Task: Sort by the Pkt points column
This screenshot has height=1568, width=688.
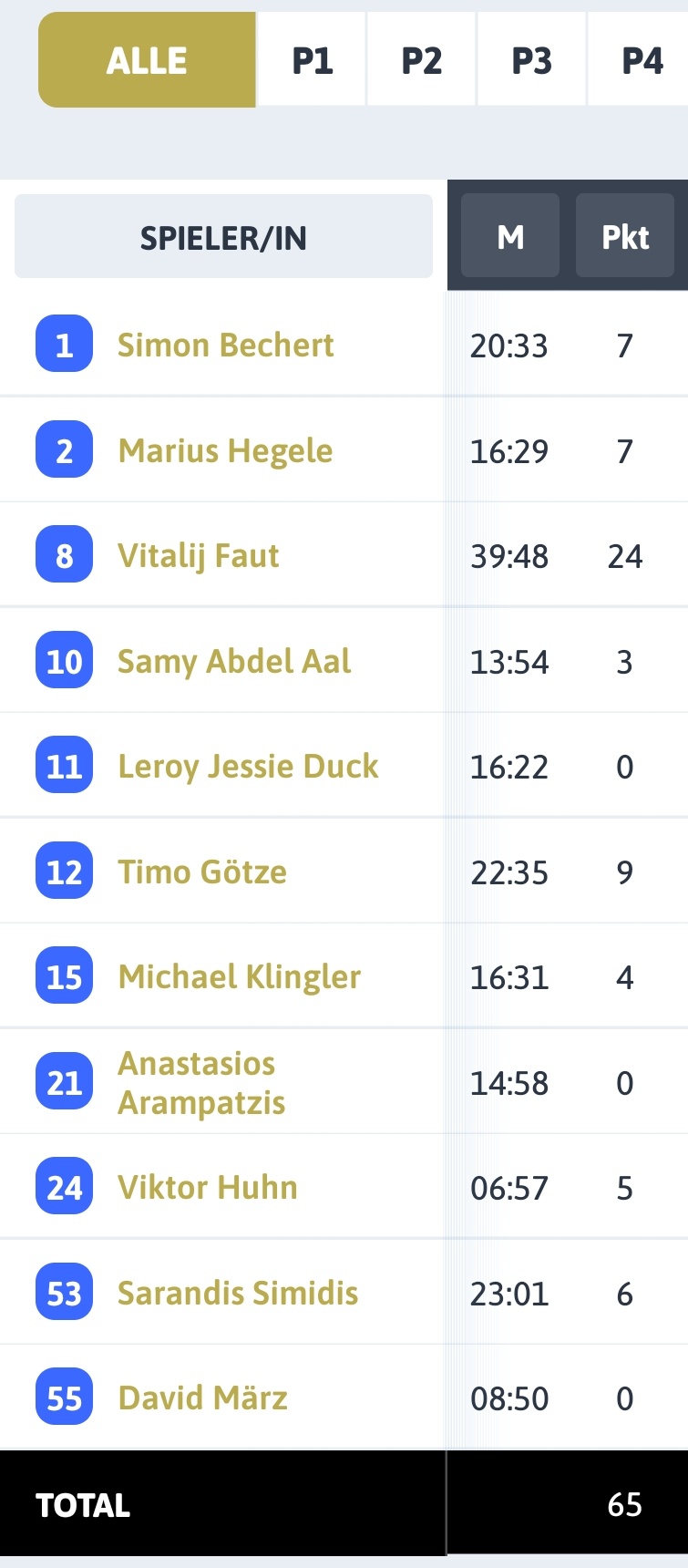Action: [625, 236]
